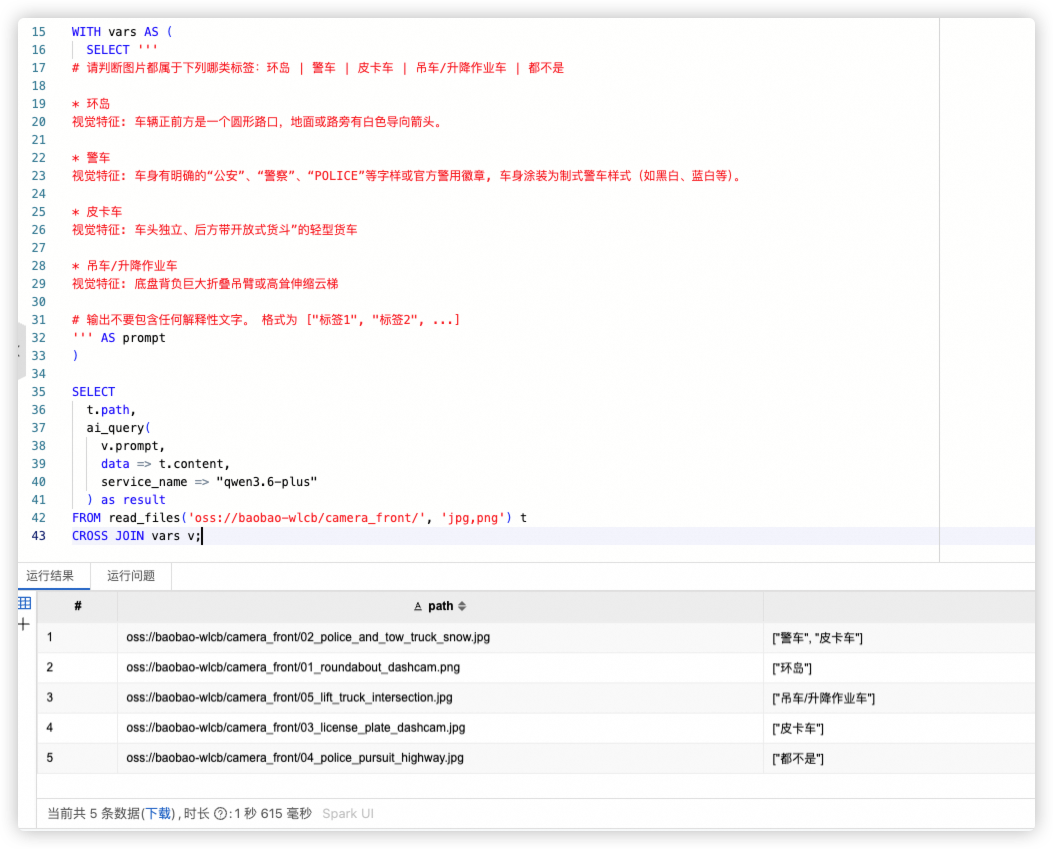
Task: Click row number 1 in results
Action: 50,637
